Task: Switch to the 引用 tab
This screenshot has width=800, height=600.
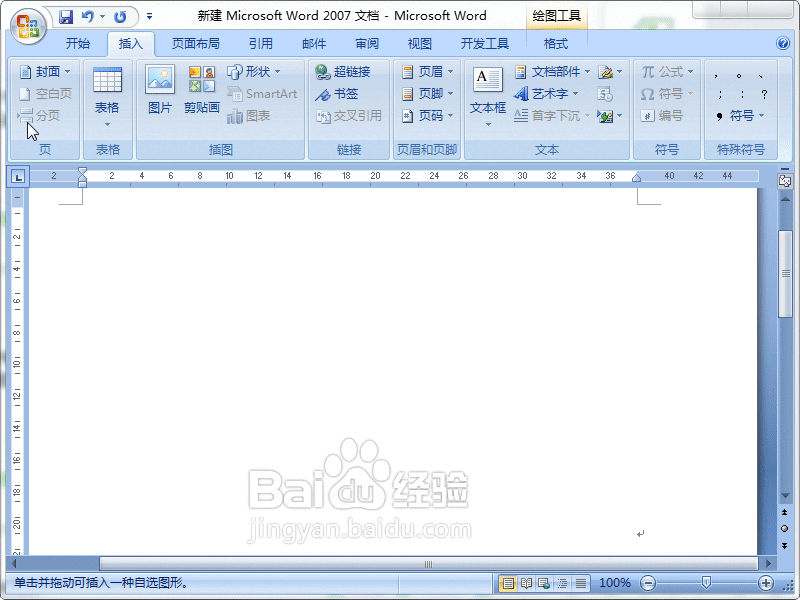Action: coord(261,44)
